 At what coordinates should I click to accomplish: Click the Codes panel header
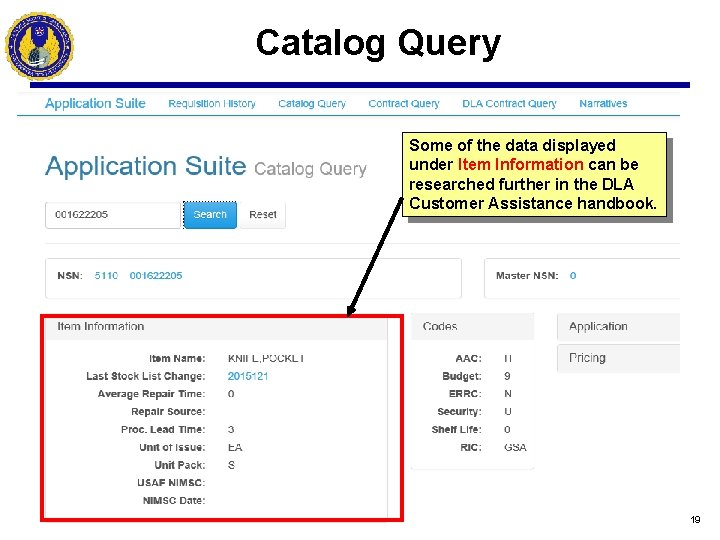472,326
